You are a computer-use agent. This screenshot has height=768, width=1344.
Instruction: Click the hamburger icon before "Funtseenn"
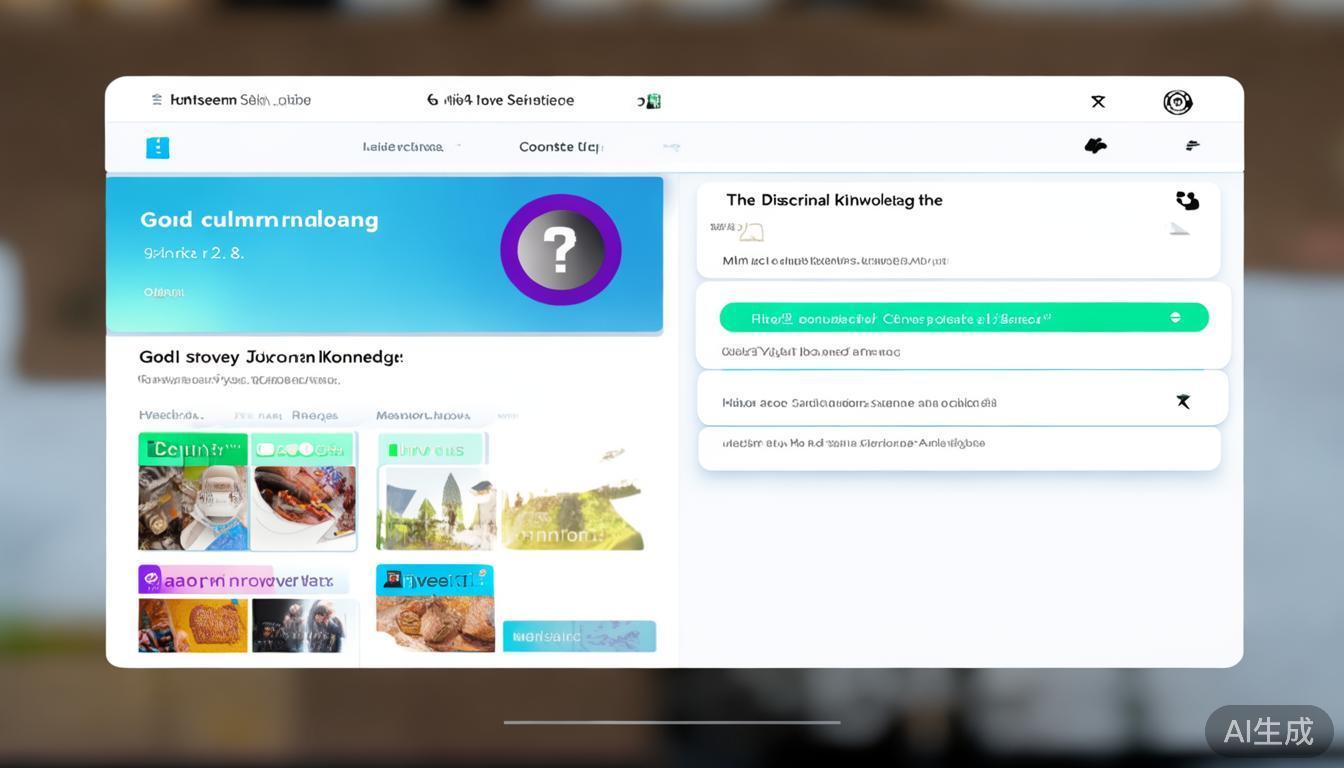click(x=157, y=100)
